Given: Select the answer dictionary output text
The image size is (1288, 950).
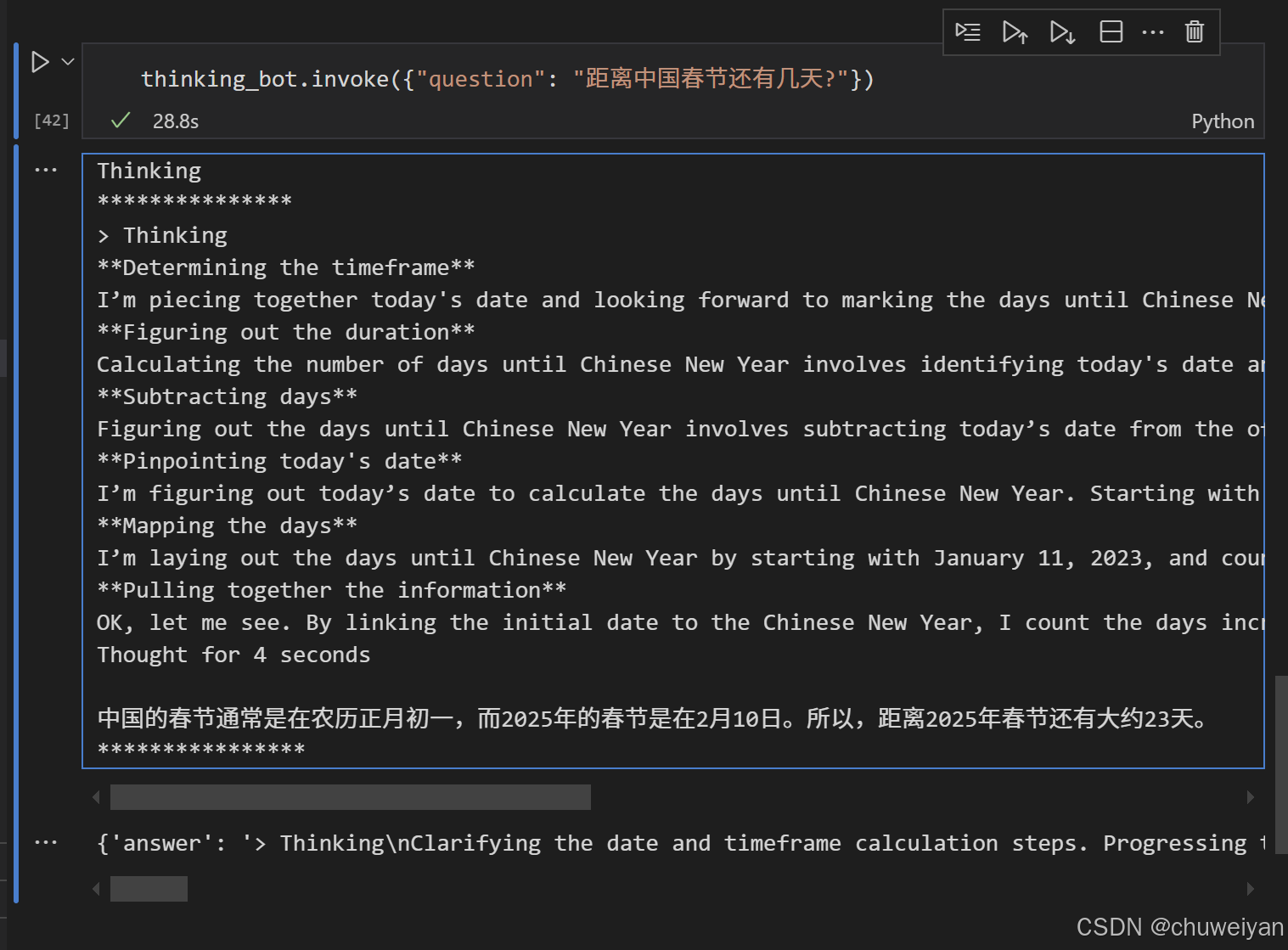Looking at the screenshot, I should tap(594, 842).
